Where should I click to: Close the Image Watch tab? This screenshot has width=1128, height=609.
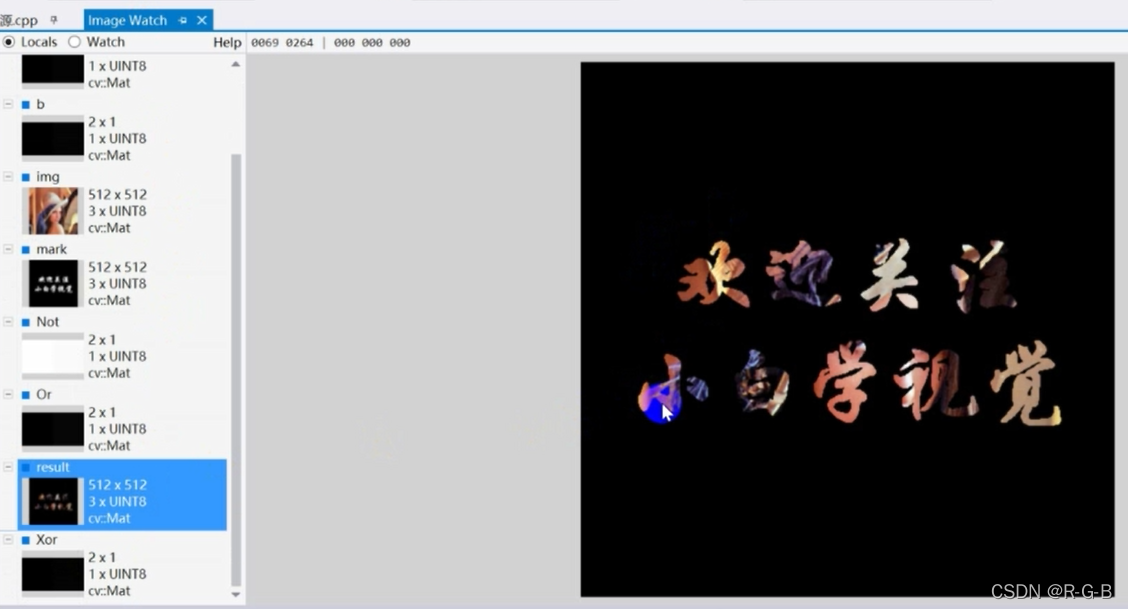pyautogui.click(x=202, y=20)
